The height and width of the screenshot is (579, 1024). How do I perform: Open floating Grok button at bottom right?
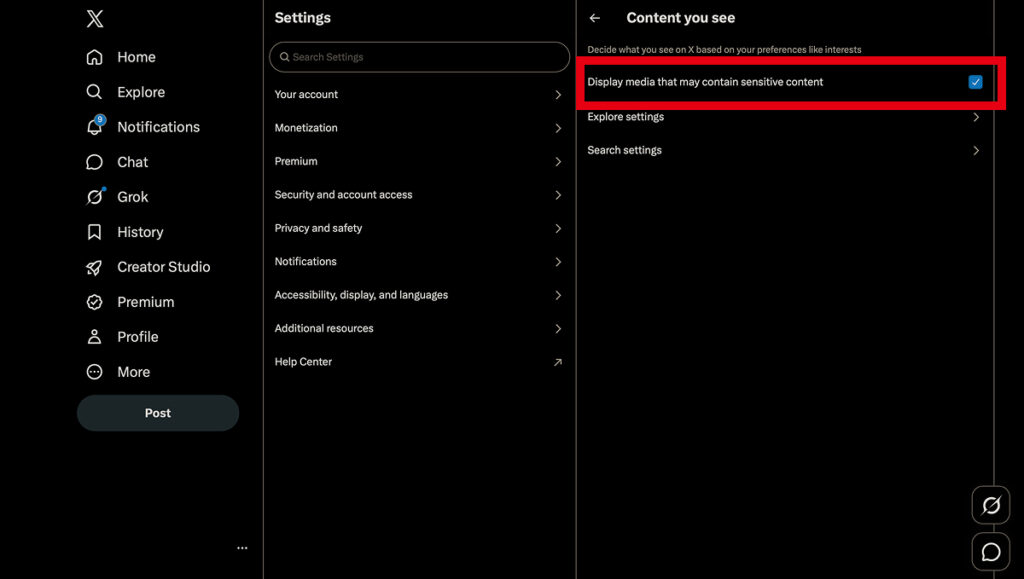coord(991,505)
